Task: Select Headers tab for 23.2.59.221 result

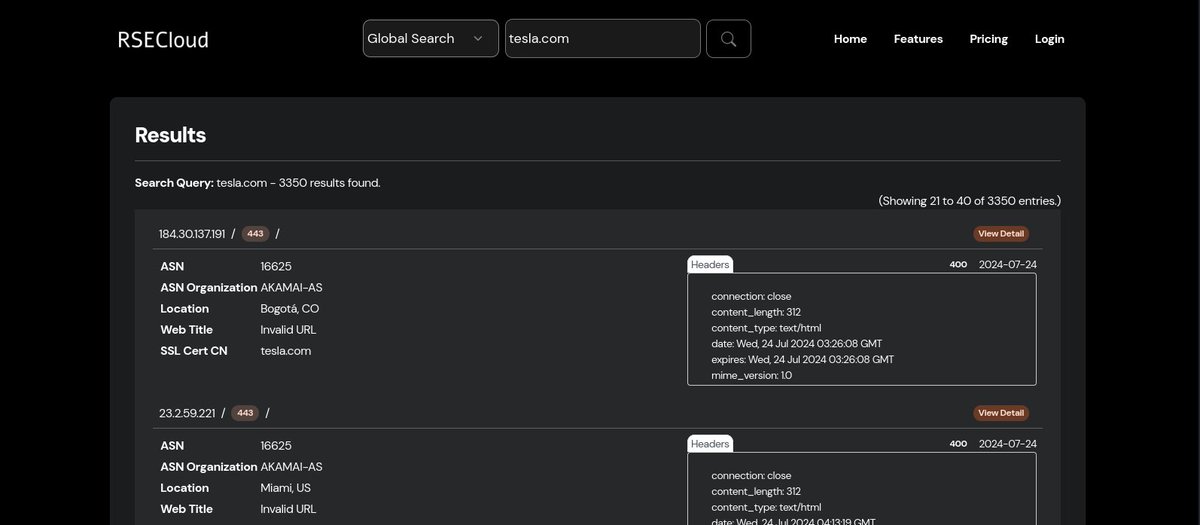Action: (710, 444)
